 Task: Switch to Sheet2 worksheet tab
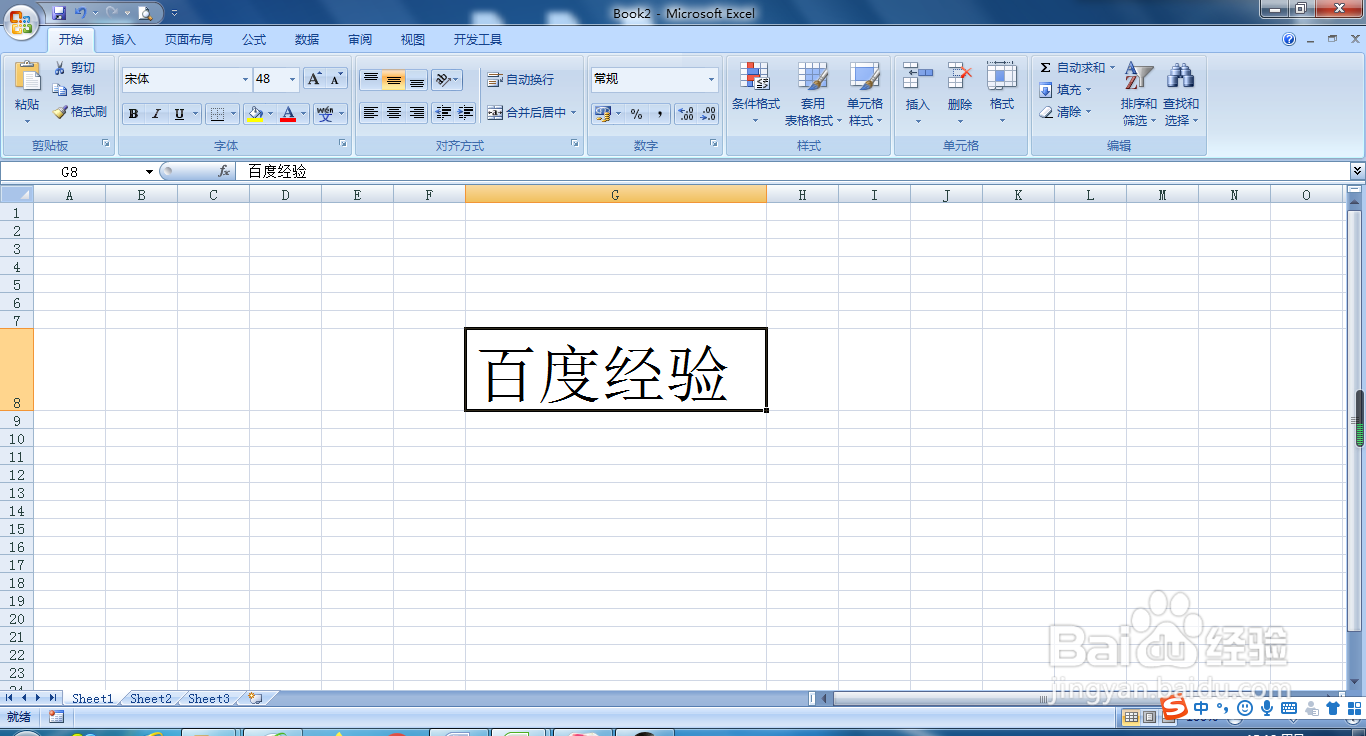151,699
